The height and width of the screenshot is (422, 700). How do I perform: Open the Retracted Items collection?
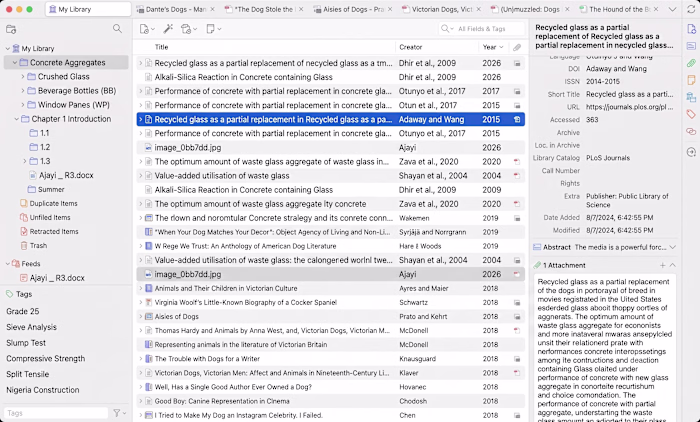click(54, 231)
